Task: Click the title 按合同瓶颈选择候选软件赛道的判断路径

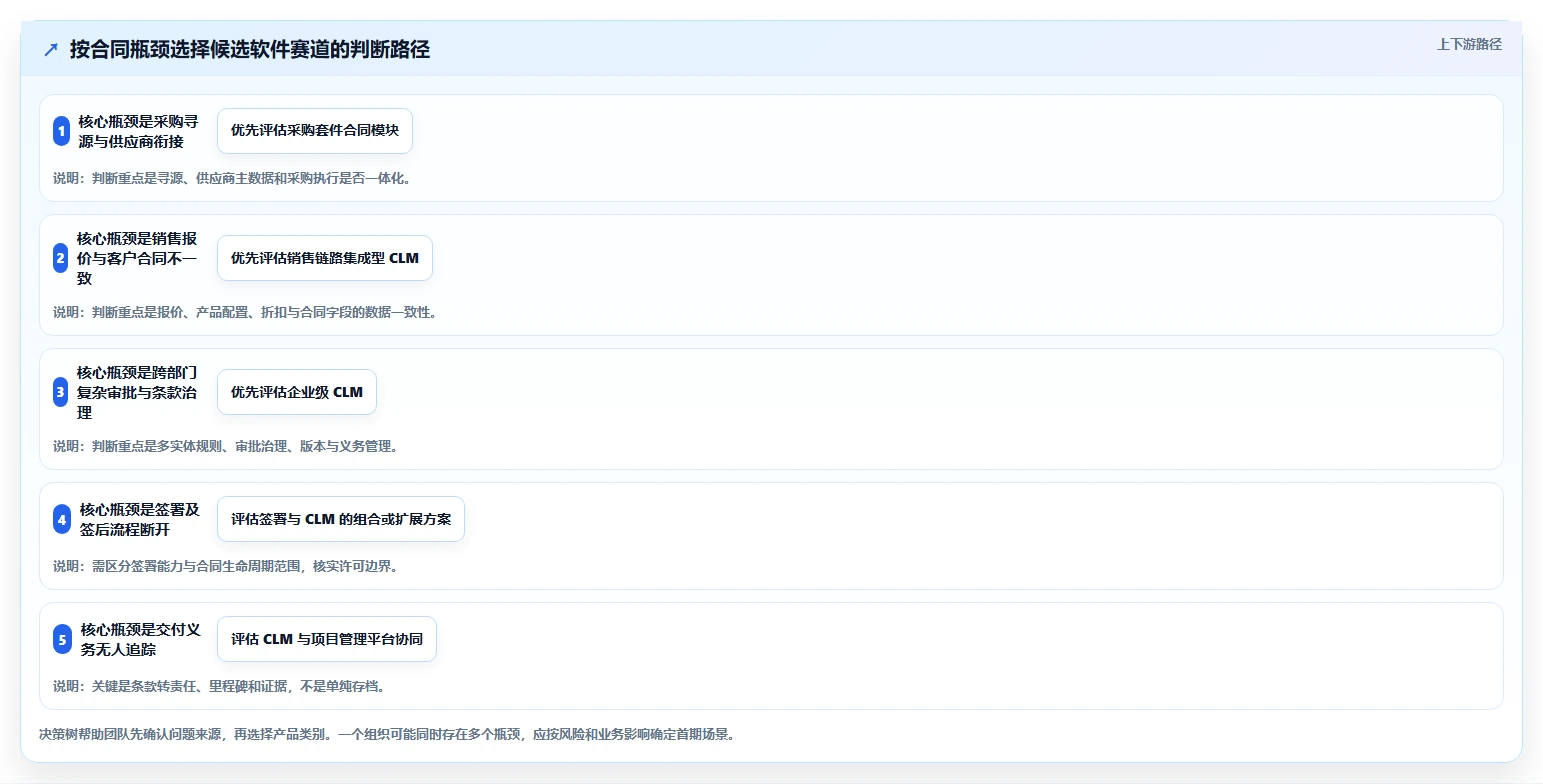Action: point(250,50)
